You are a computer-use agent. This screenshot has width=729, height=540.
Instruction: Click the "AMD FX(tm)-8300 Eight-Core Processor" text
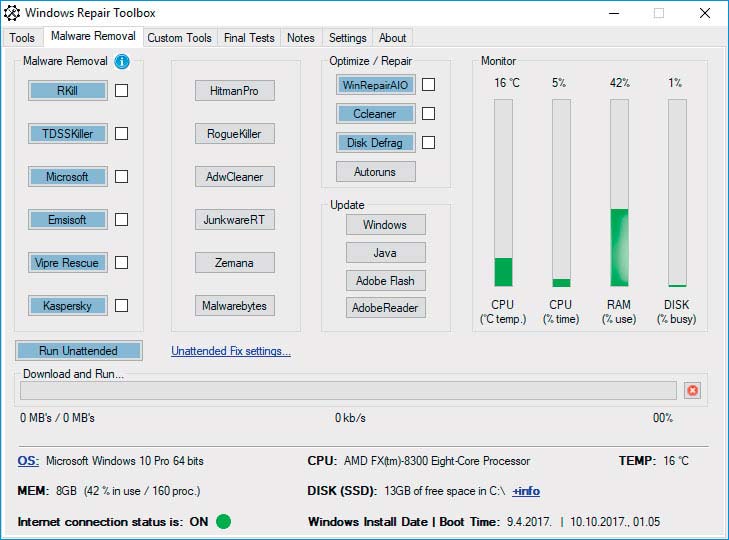pyautogui.click(x=437, y=461)
